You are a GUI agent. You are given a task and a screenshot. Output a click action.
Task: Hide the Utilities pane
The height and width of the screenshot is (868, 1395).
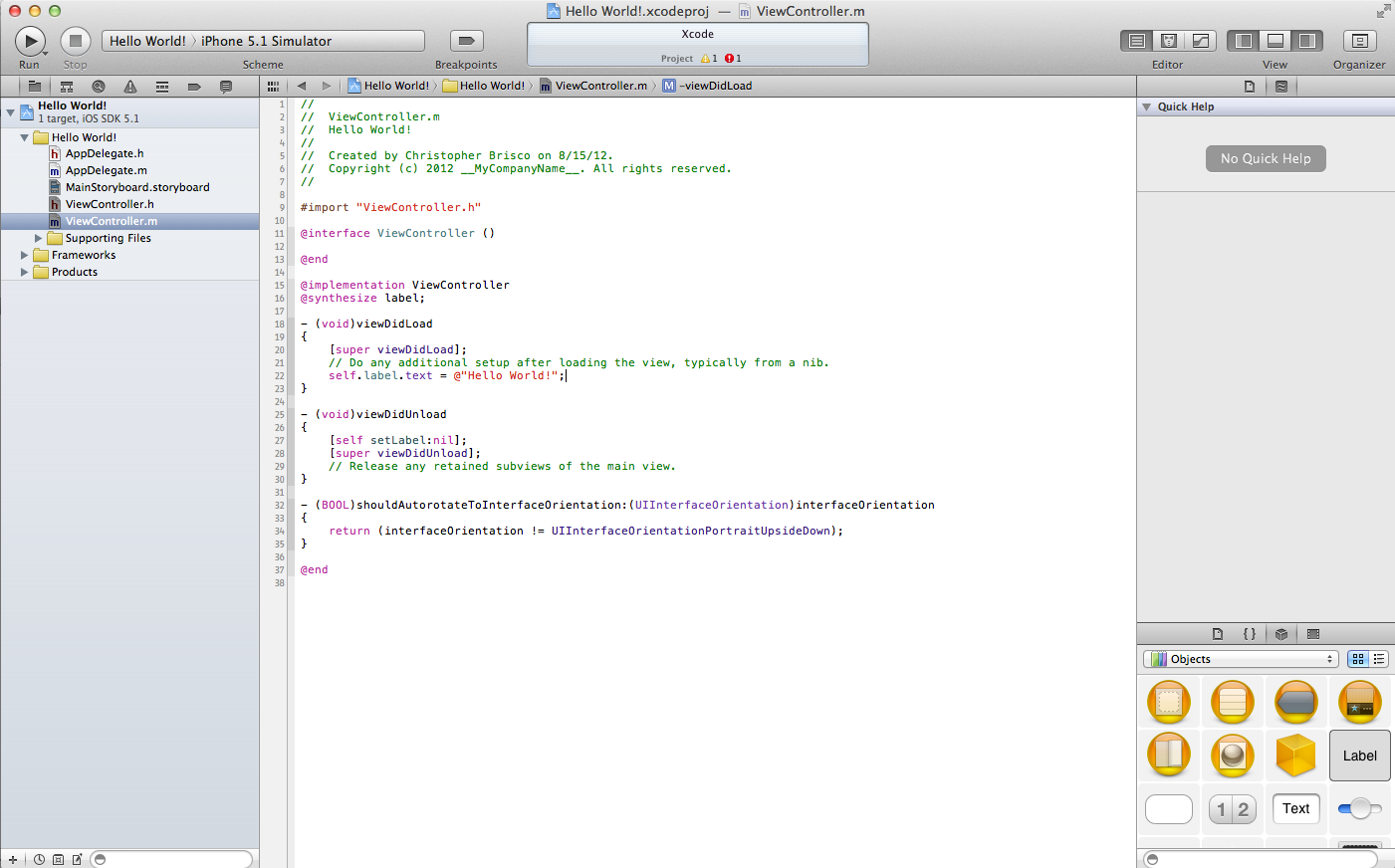(x=1307, y=41)
